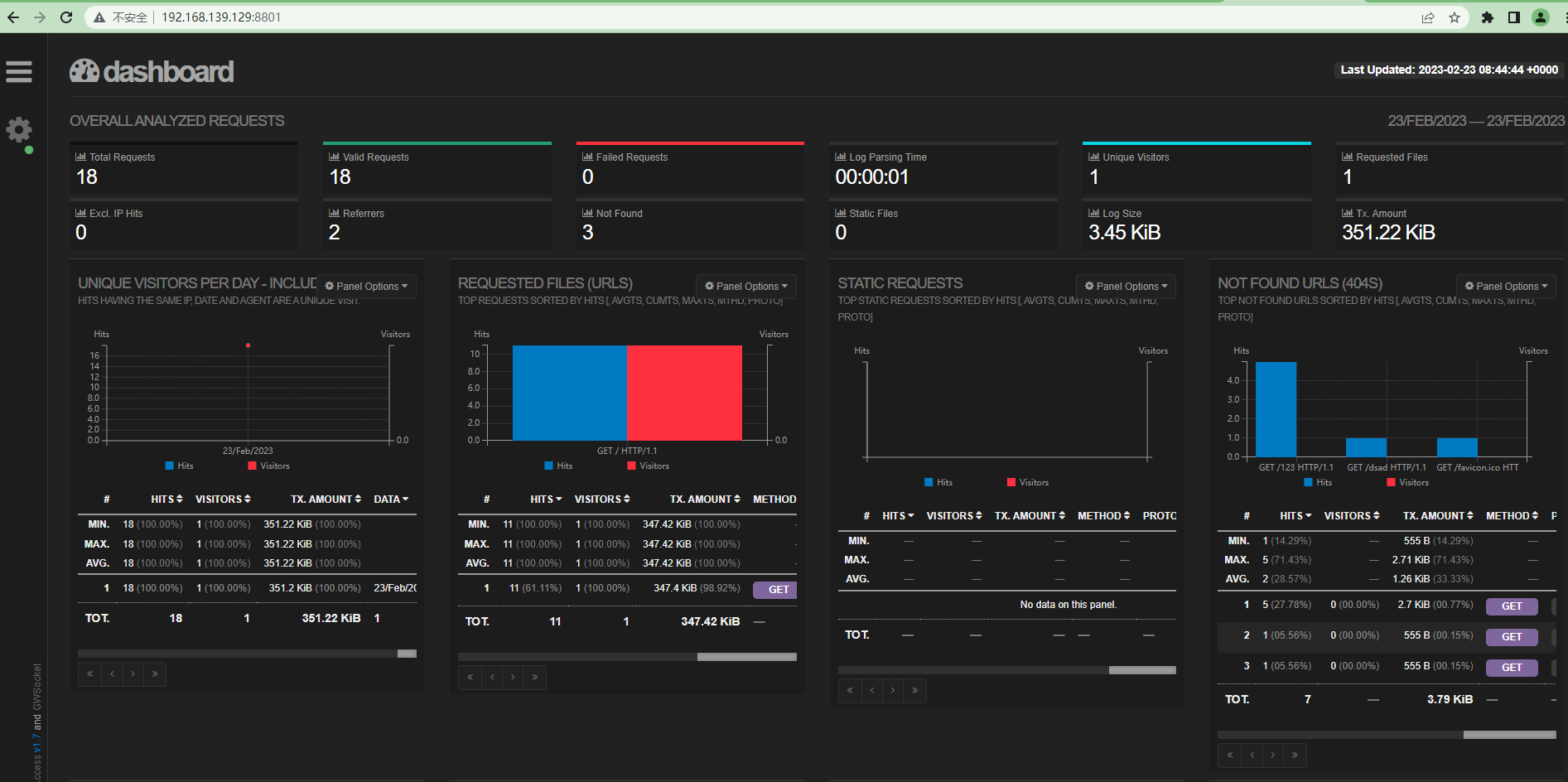The height and width of the screenshot is (782, 1568).
Task: Open Panel Options for Requested Files panel
Action: click(x=746, y=287)
